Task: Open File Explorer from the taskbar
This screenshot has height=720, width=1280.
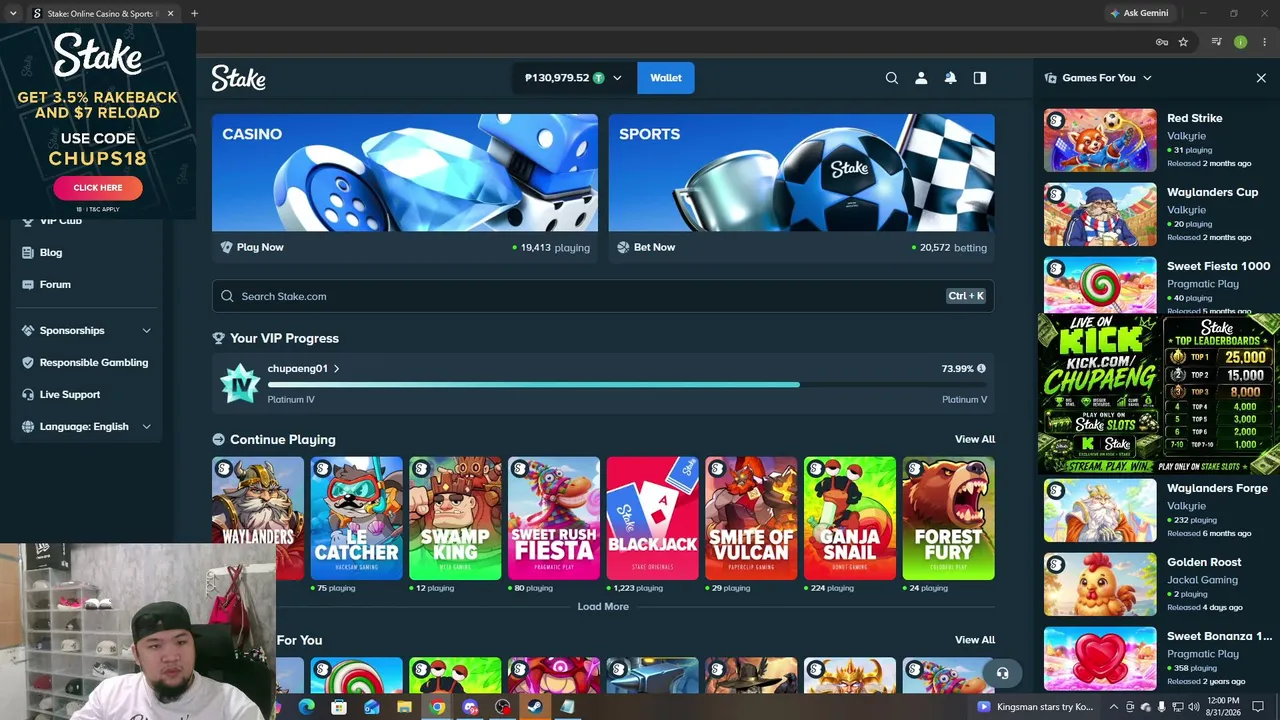Action: (404, 707)
